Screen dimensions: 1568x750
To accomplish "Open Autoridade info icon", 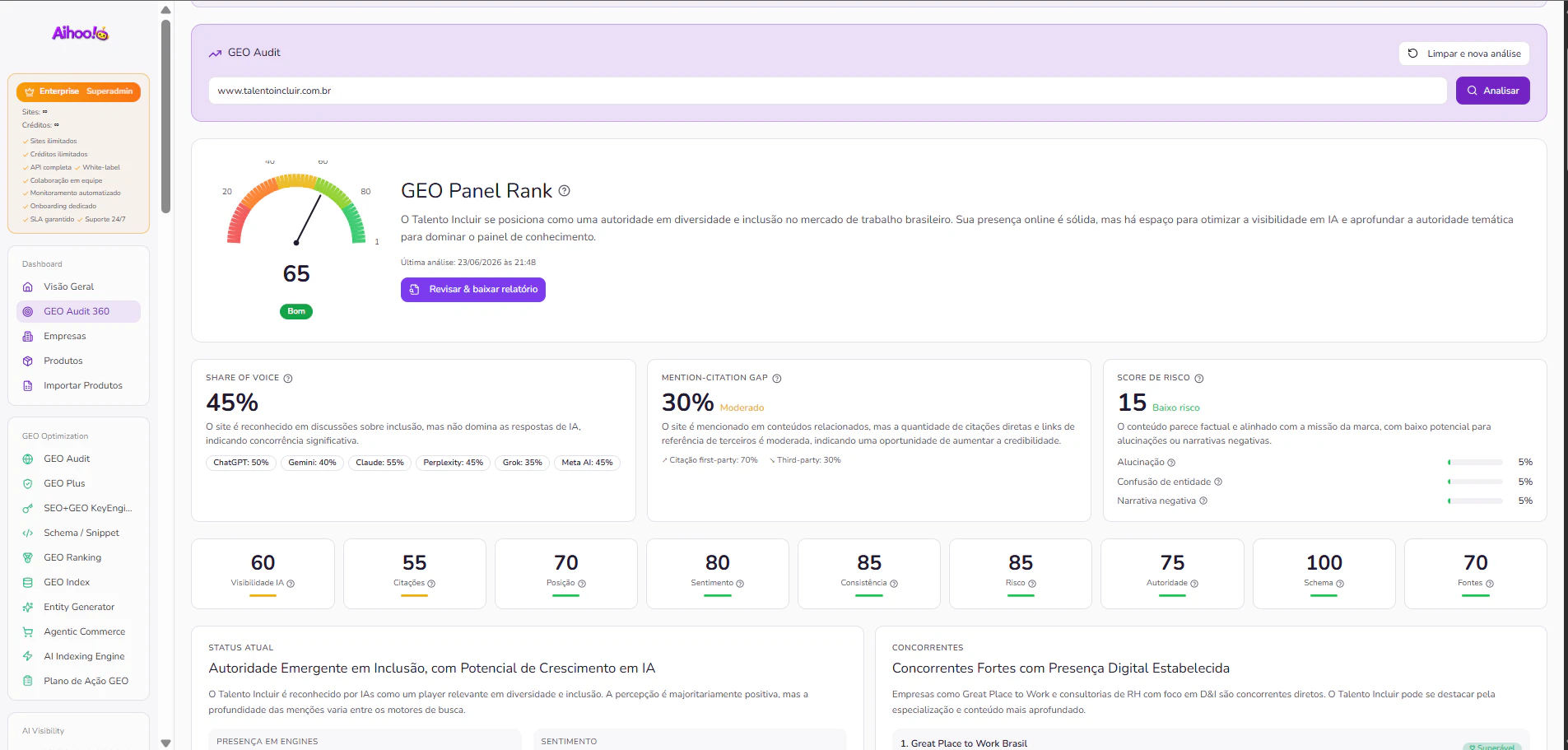I will coord(1194,584).
